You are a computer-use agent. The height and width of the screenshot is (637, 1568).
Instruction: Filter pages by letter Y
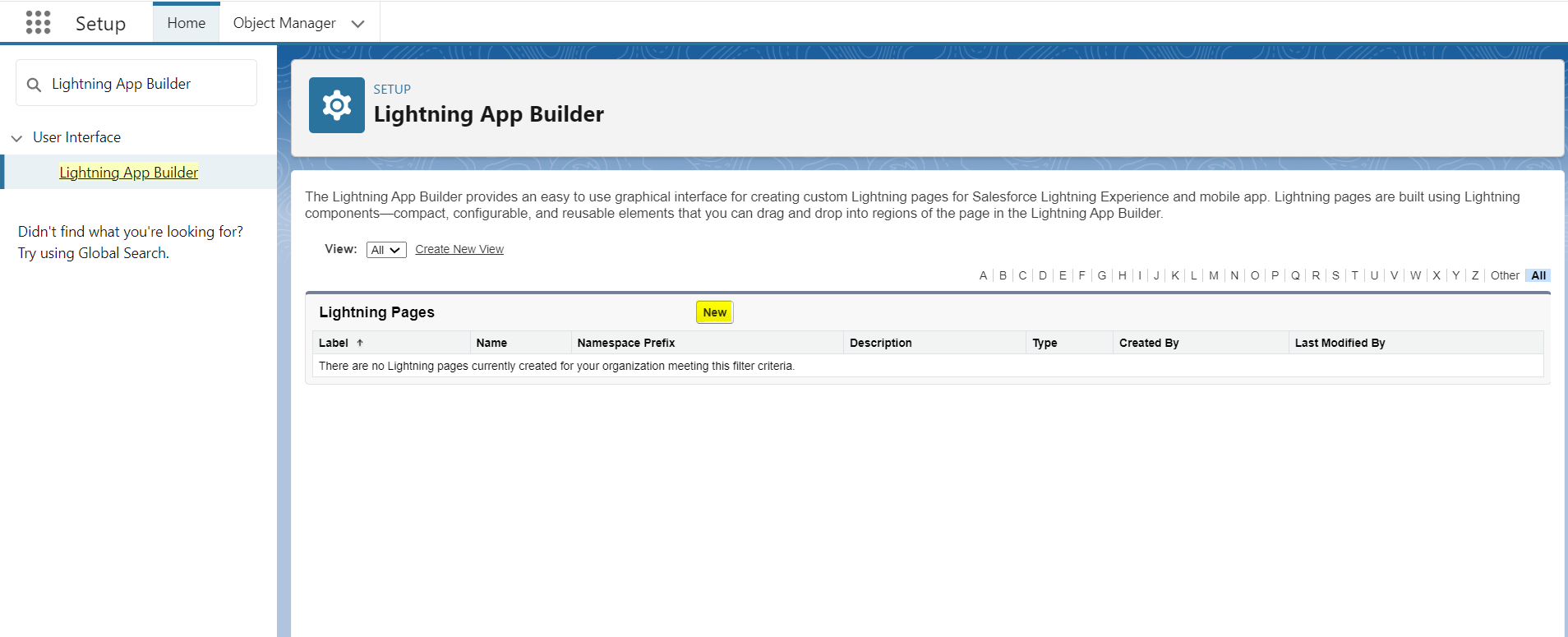1455,275
